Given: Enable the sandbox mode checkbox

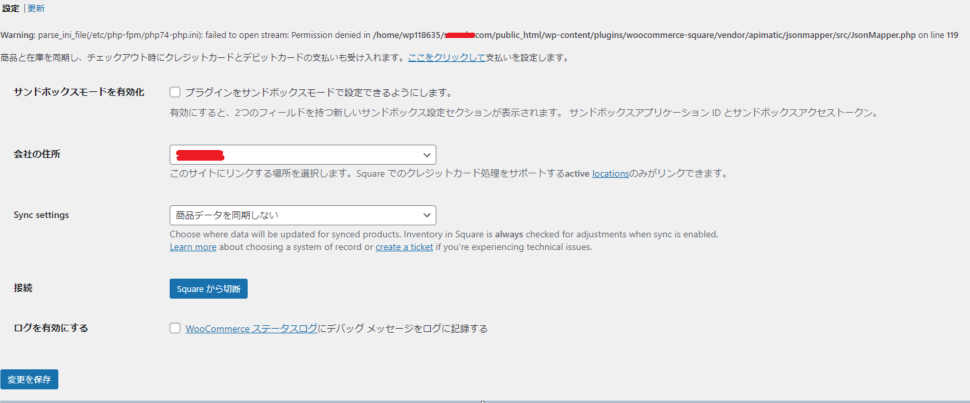Looking at the screenshot, I should click(x=175, y=92).
